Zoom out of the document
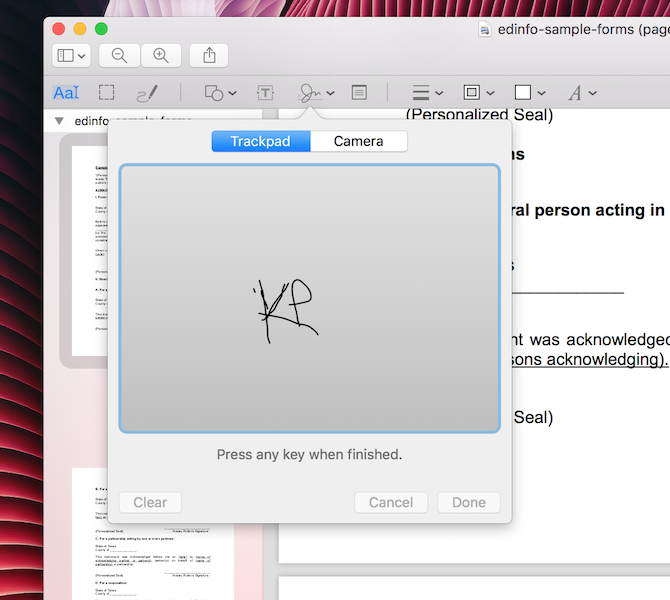This screenshot has width=670, height=600. [119, 56]
